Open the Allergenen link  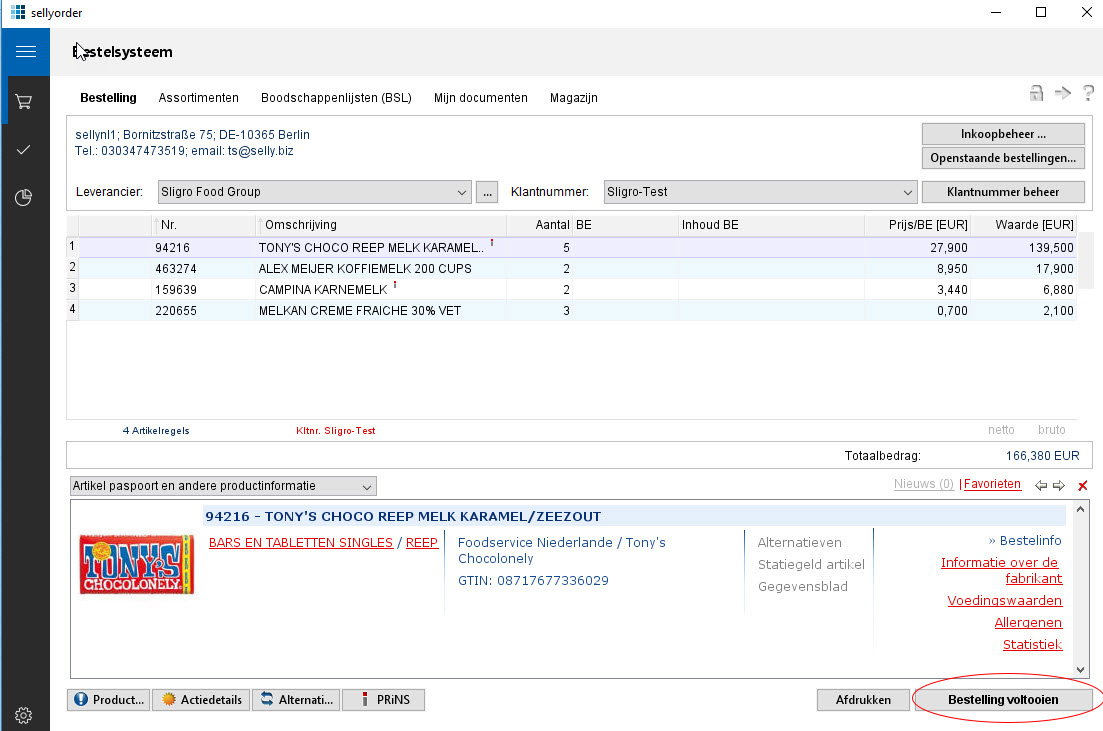point(1027,623)
